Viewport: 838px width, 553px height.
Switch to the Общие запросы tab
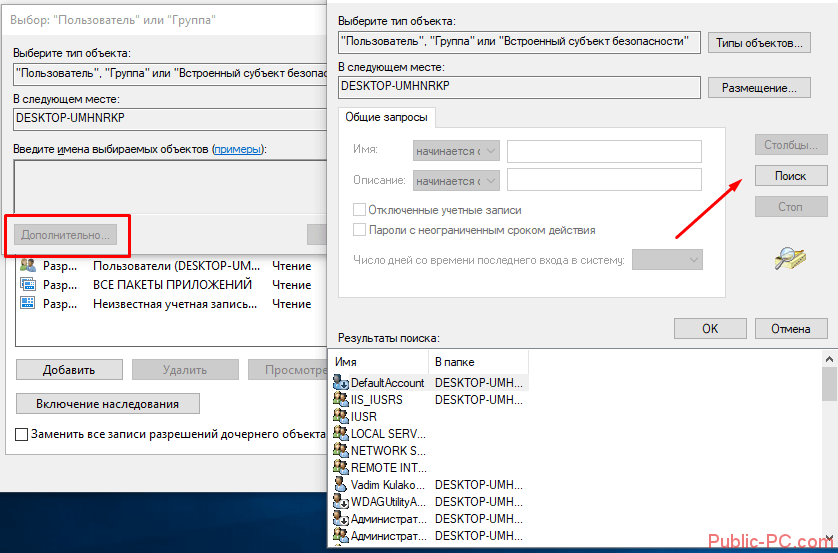[x=385, y=117]
